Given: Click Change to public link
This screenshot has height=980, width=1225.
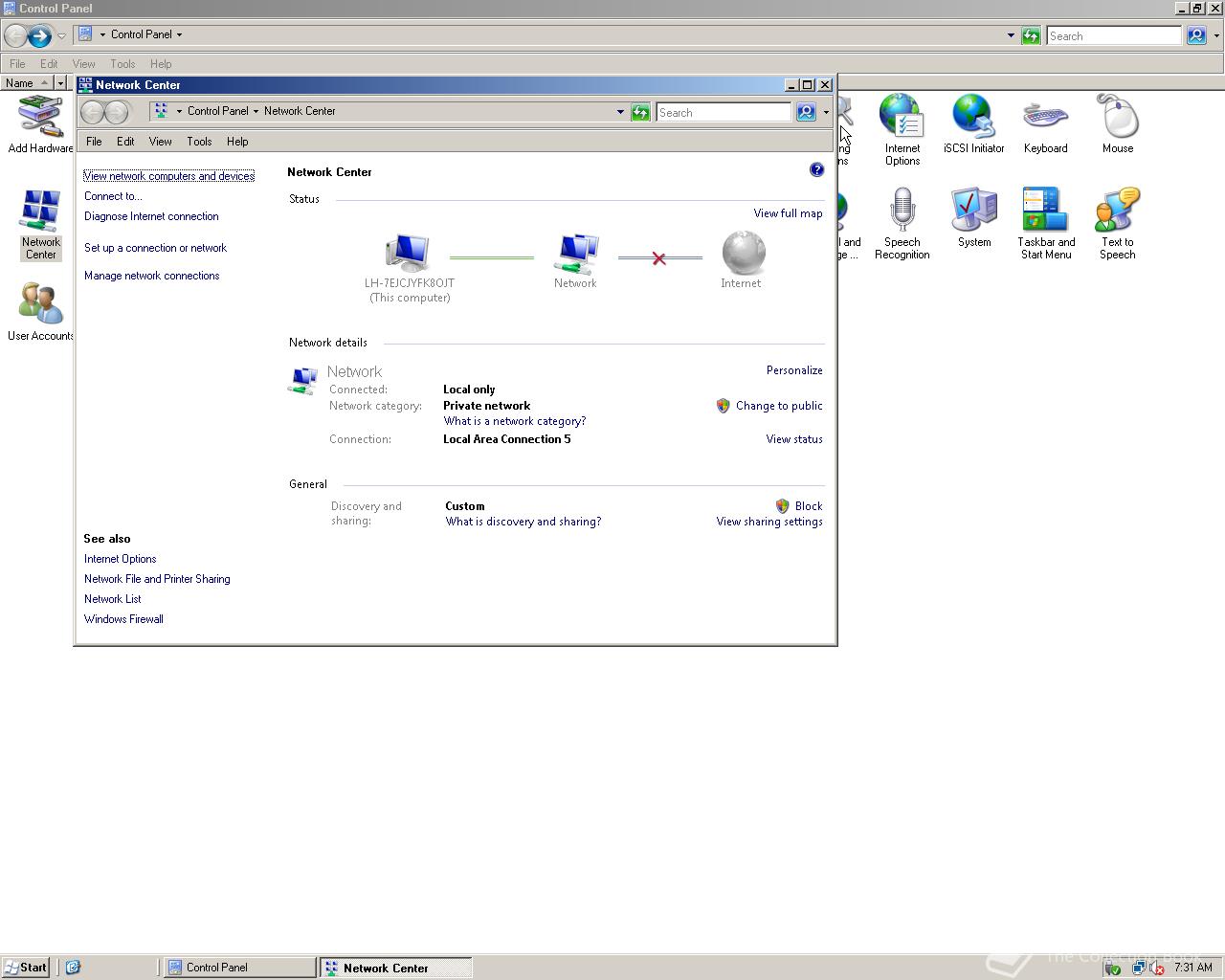Looking at the screenshot, I should pos(779,406).
